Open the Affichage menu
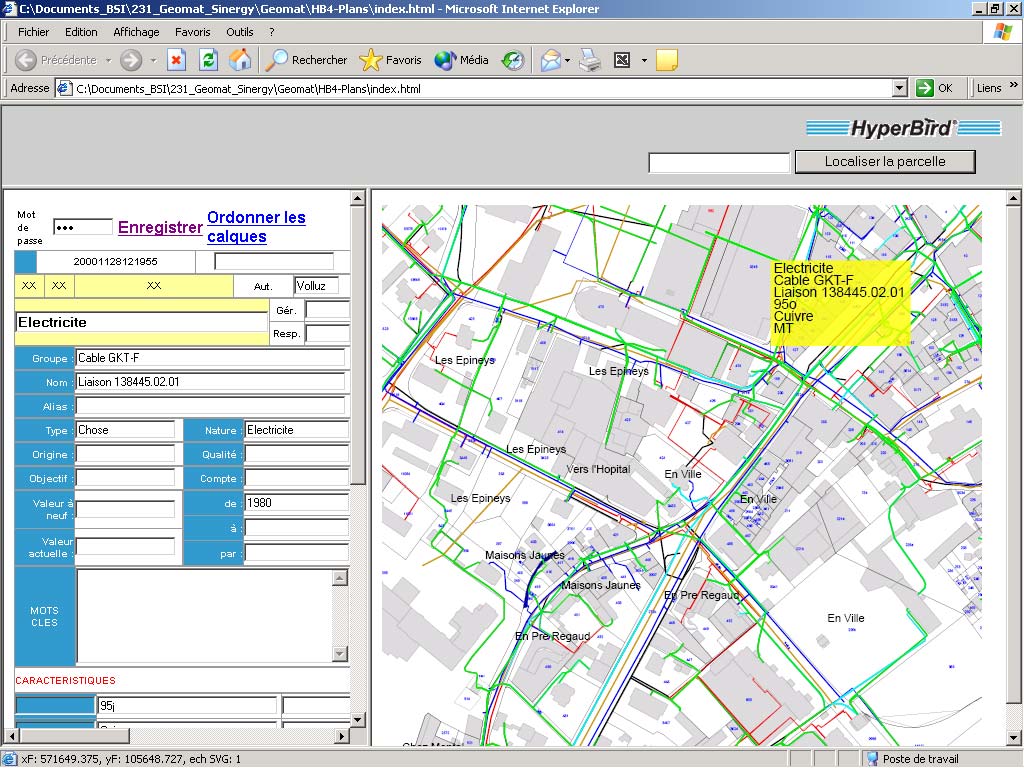Viewport: 1024px width, 768px height. [136, 32]
